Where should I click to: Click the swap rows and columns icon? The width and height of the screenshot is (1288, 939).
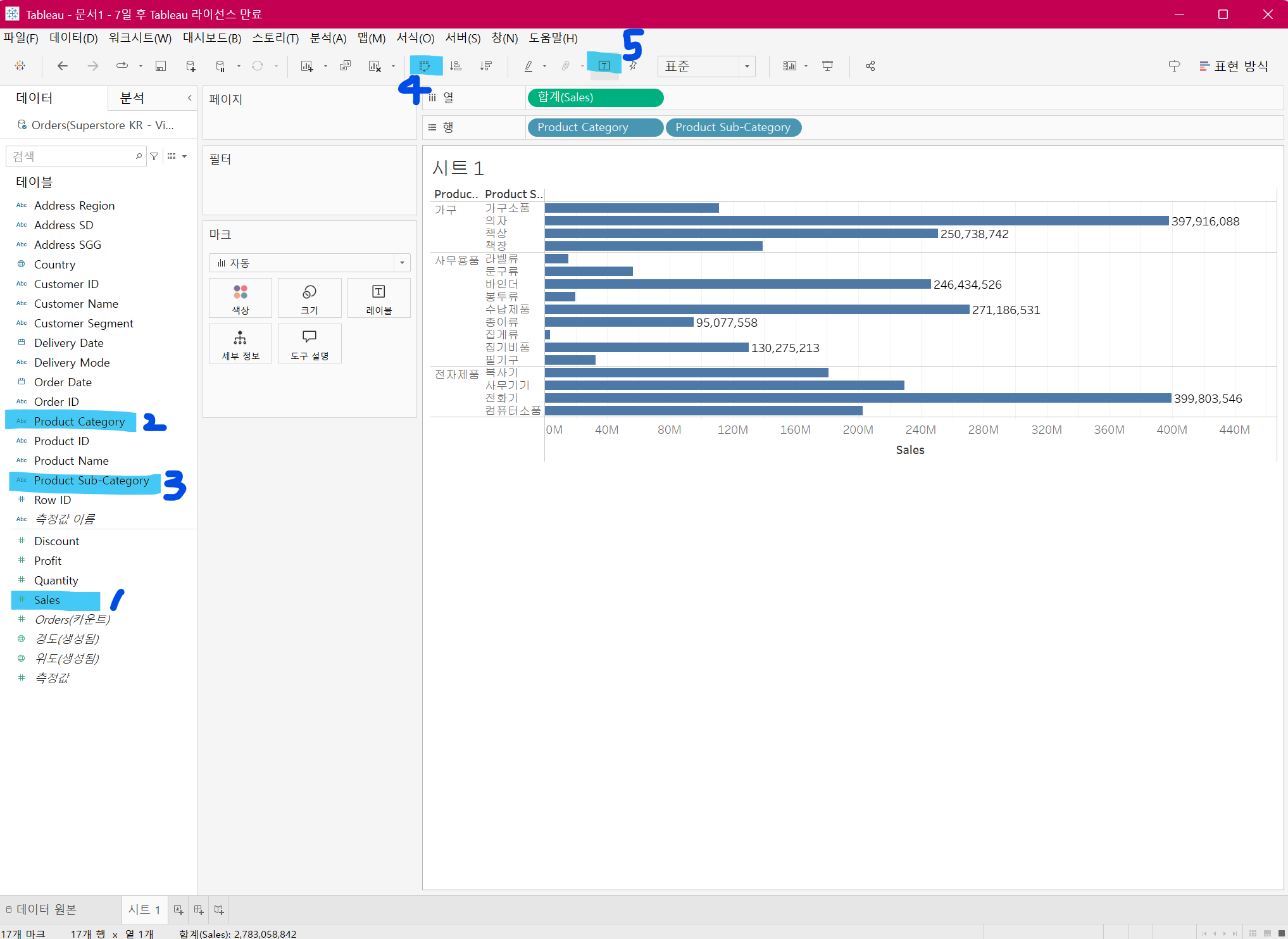425,66
